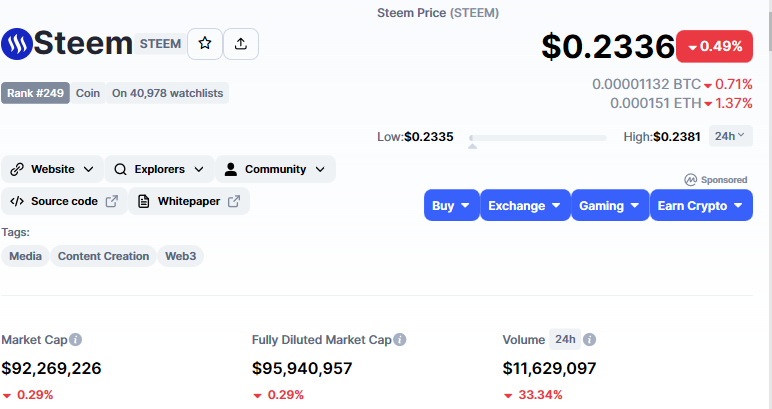Click Fully Diluted Market Cap info icon
The height and width of the screenshot is (409, 772).
(400, 340)
